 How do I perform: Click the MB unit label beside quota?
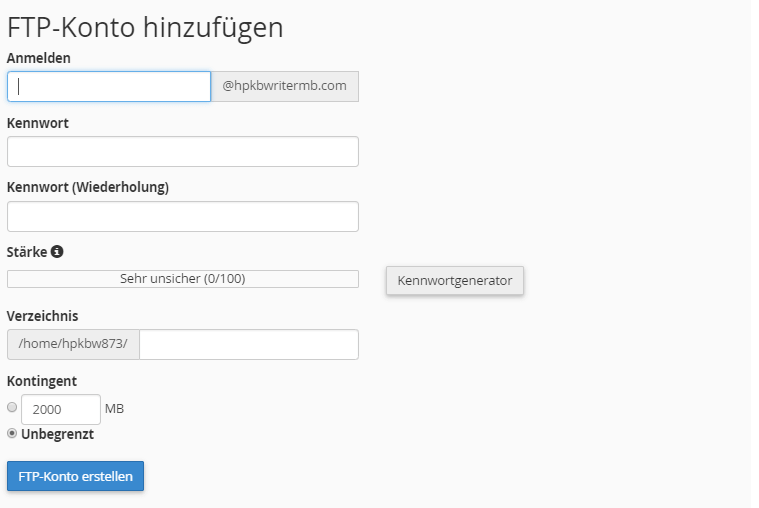pos(114,409)
